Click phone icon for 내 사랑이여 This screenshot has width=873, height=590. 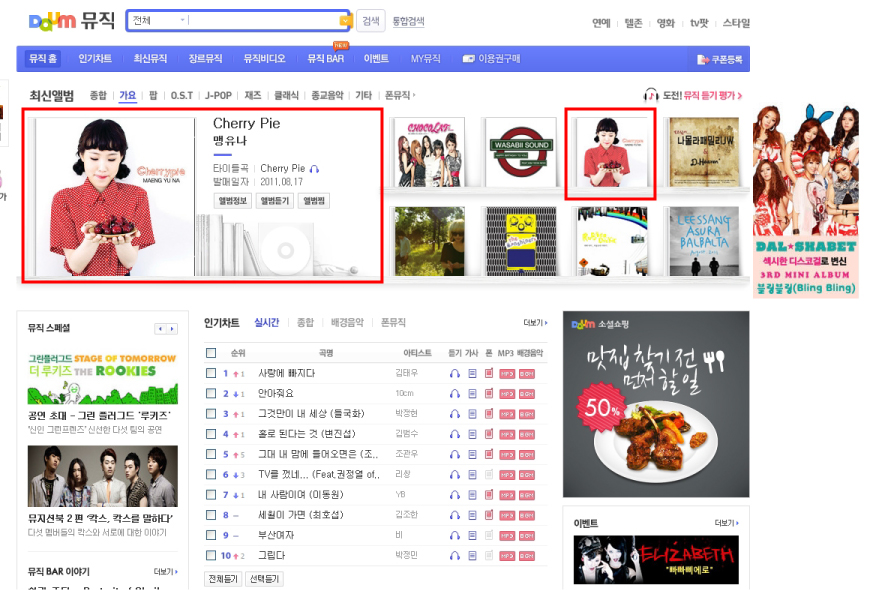pyautogui.click(x=489, y=494)
